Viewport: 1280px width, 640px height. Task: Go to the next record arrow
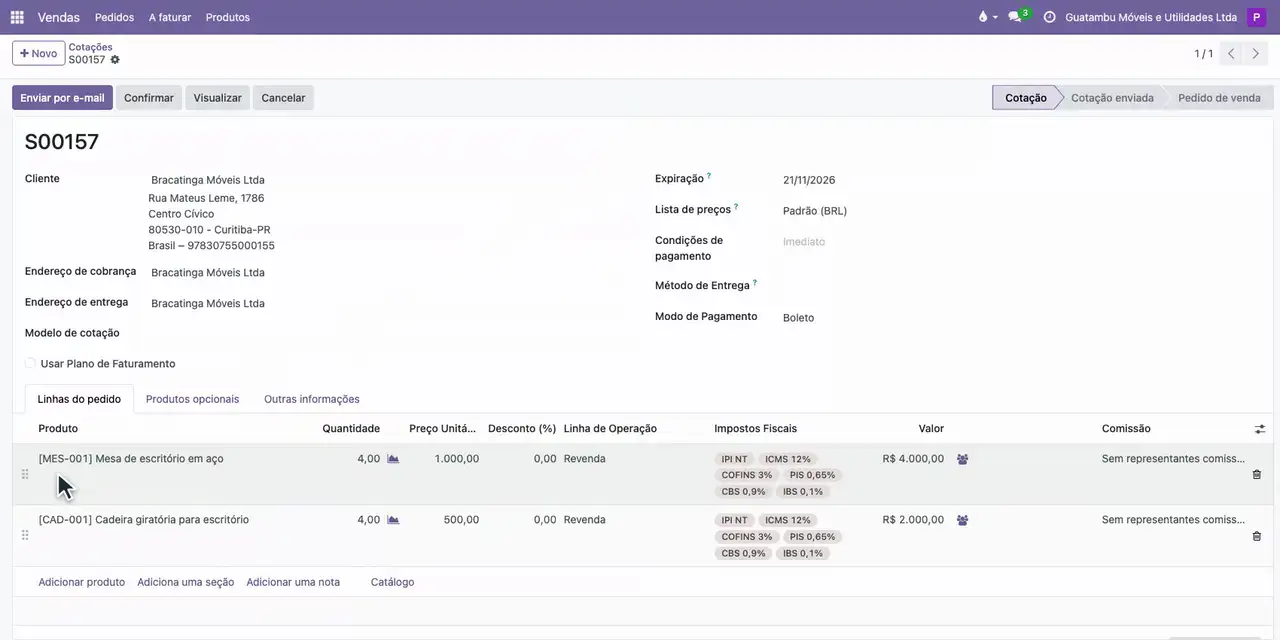(1256, 54)
